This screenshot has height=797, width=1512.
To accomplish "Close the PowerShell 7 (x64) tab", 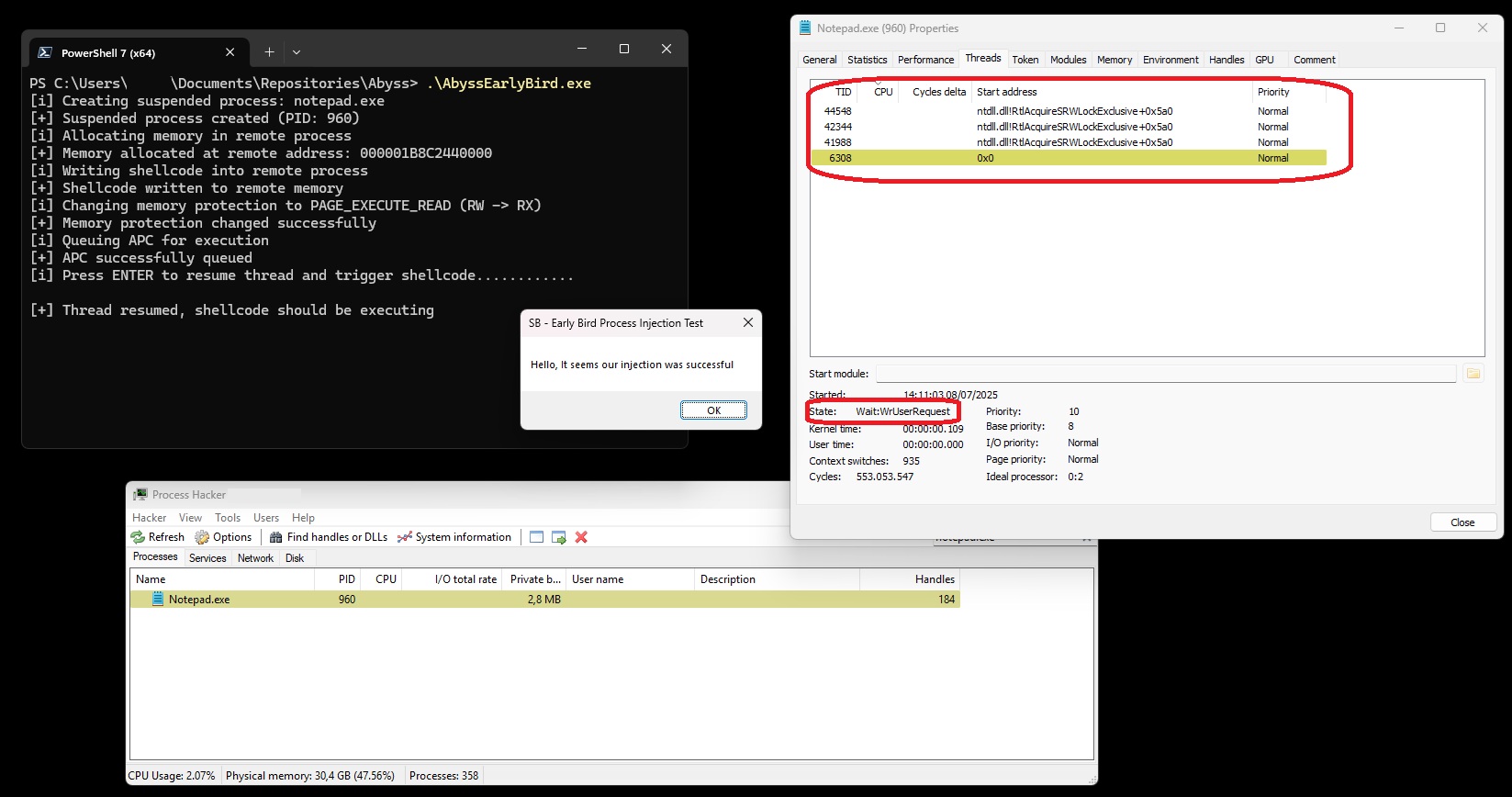I will click(x=230, y=52).
